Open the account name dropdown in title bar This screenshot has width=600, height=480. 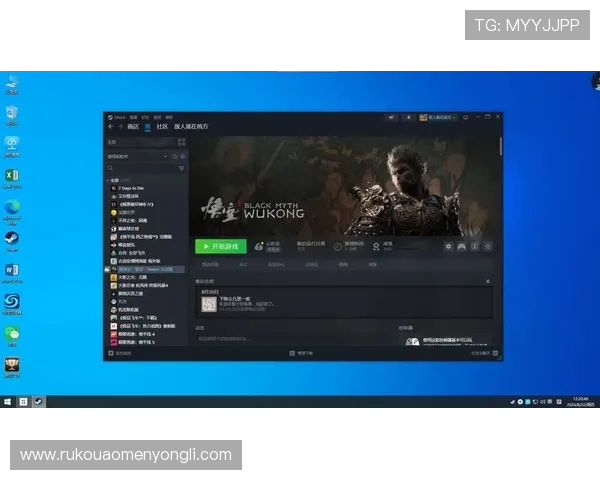tap(440, 117)
